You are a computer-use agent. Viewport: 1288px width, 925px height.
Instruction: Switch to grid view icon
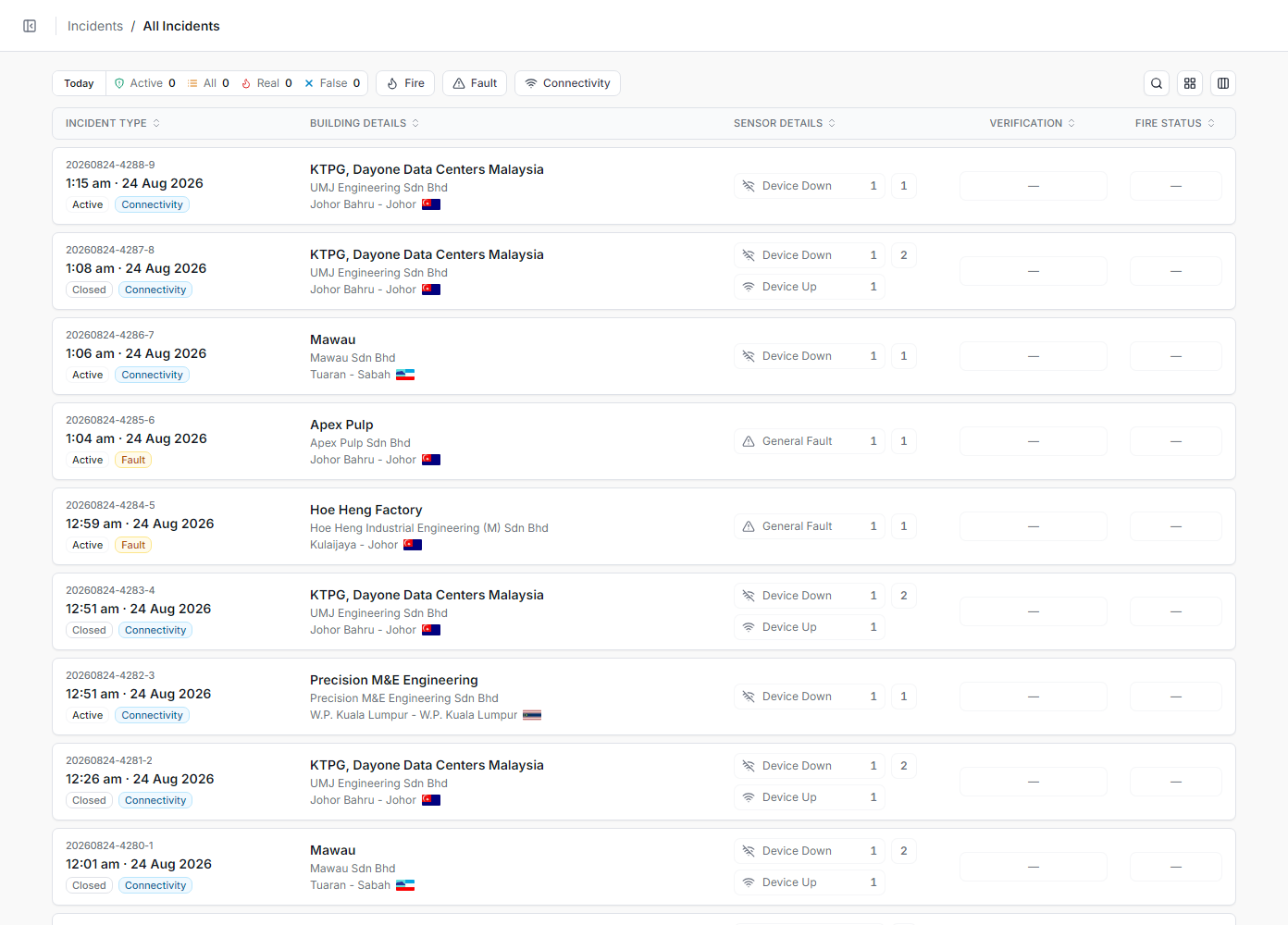click(x=1190, y=83)
